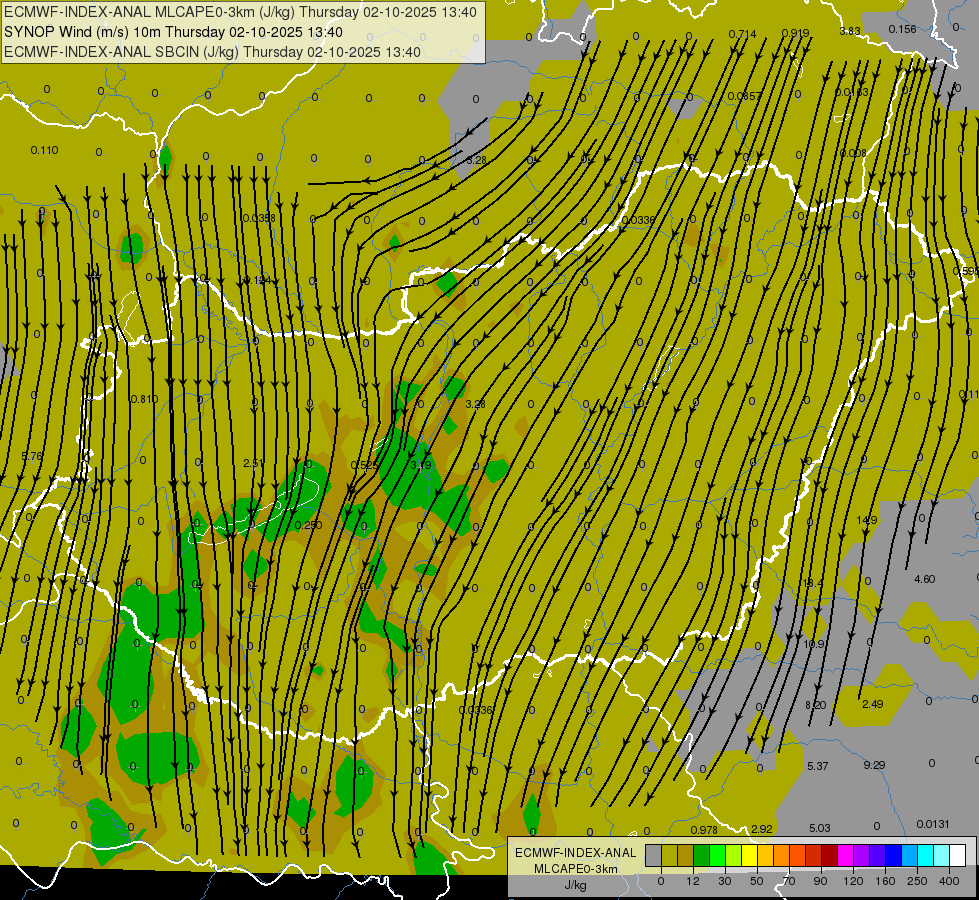
Task: Click the map value '4.60'
Action: [925, 579]
